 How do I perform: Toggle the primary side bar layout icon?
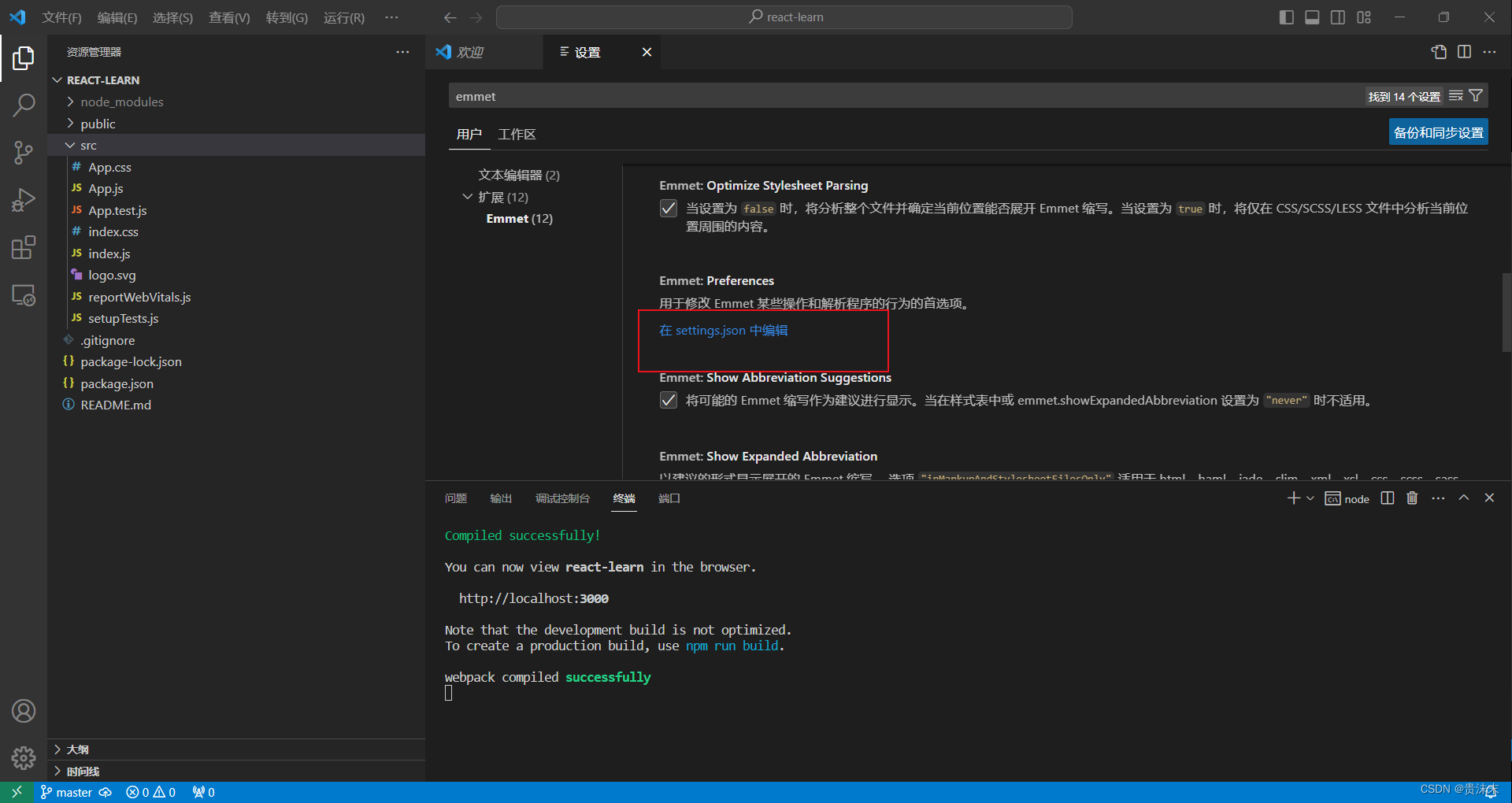(x=1287, y=17)
